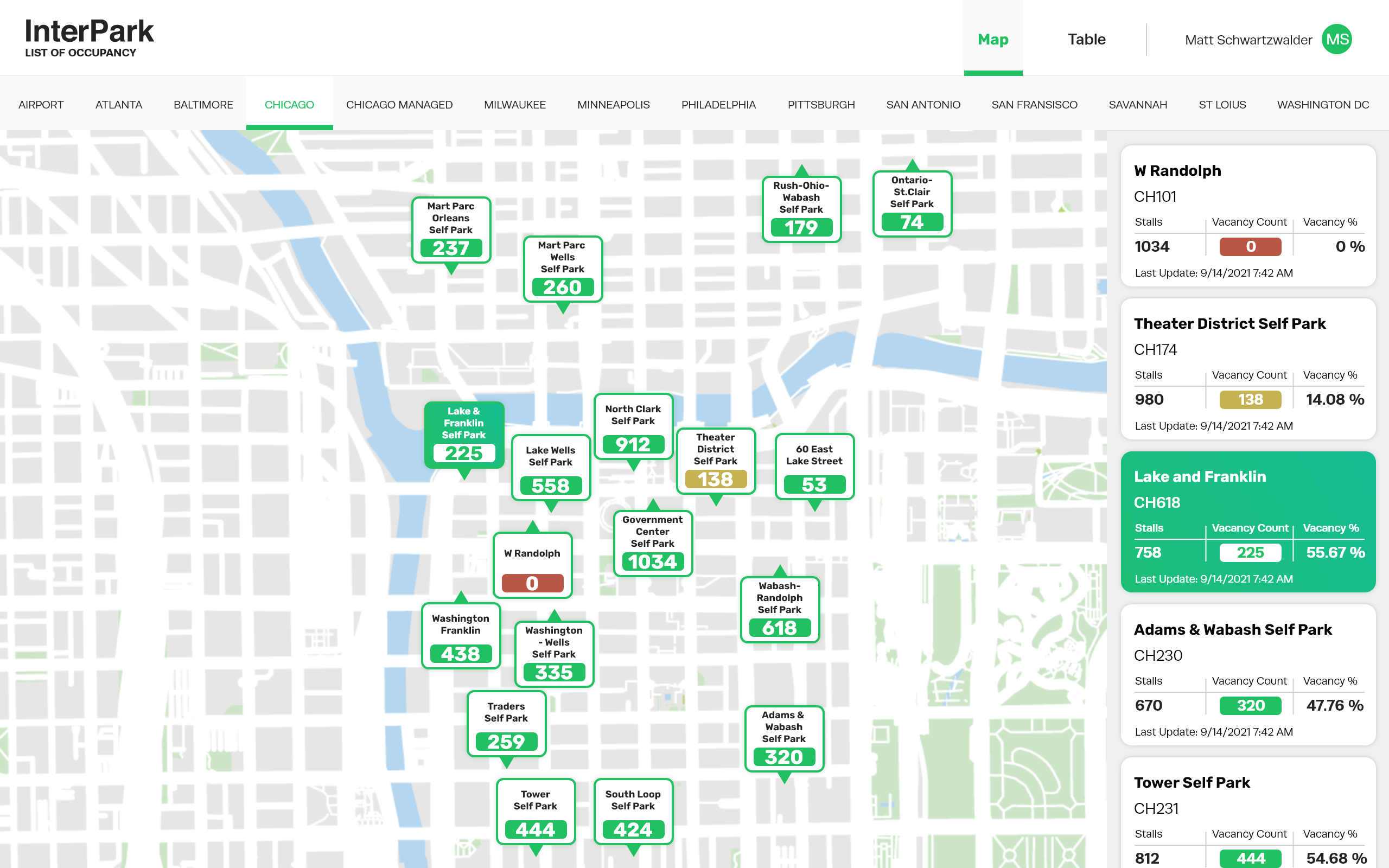Select the Government Center Self Park marker

click(x=653, y=543)
